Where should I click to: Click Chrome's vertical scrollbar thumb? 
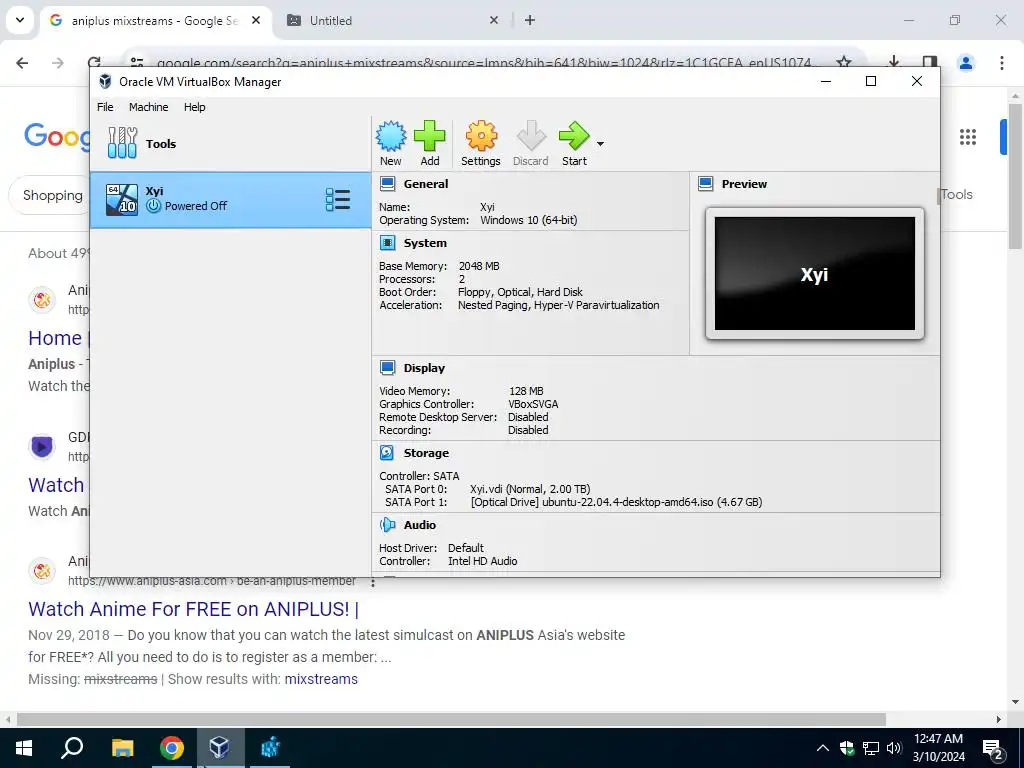pos(1014,176)
